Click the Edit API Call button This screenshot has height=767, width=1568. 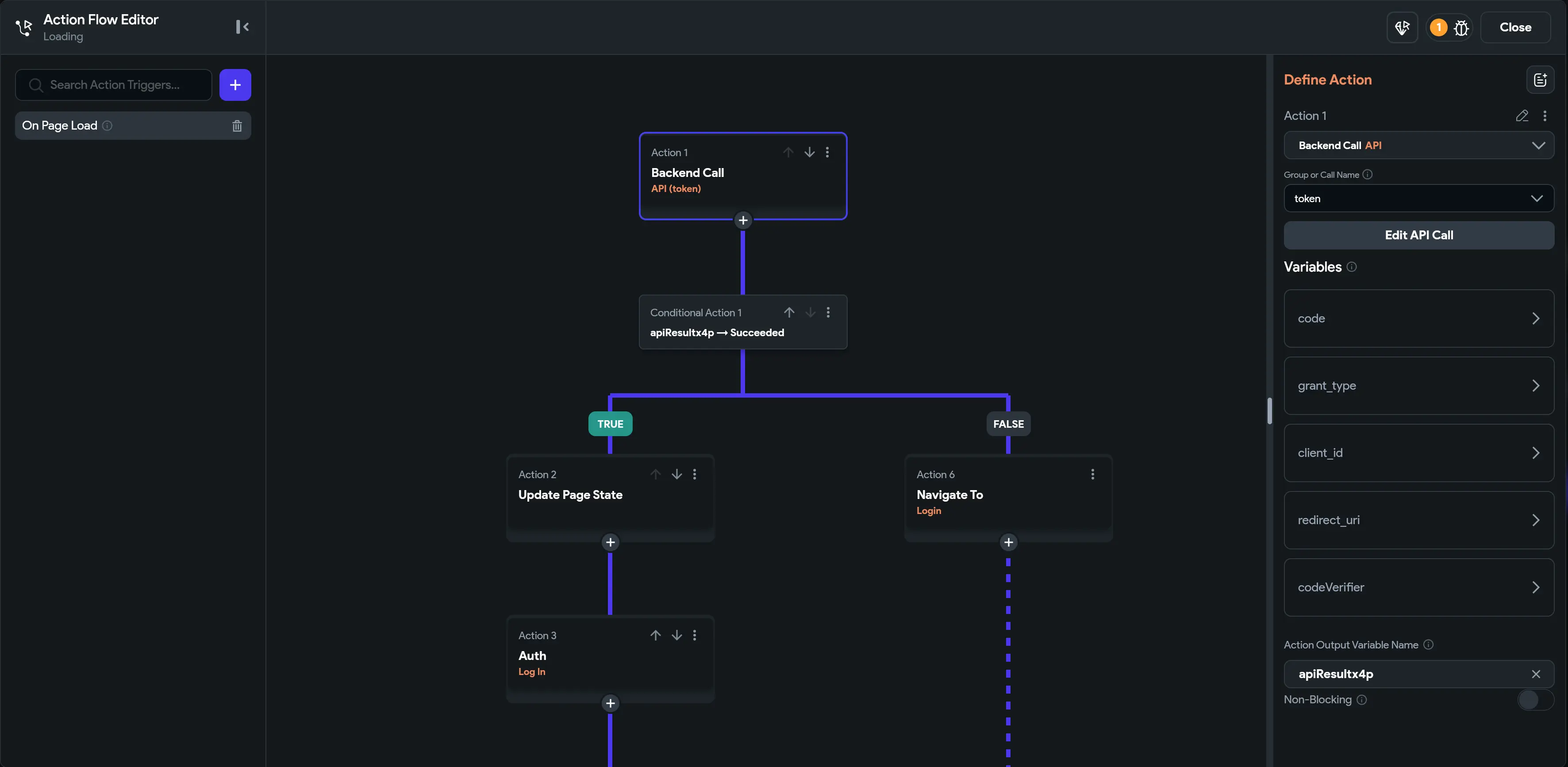tap(1419, 235)
